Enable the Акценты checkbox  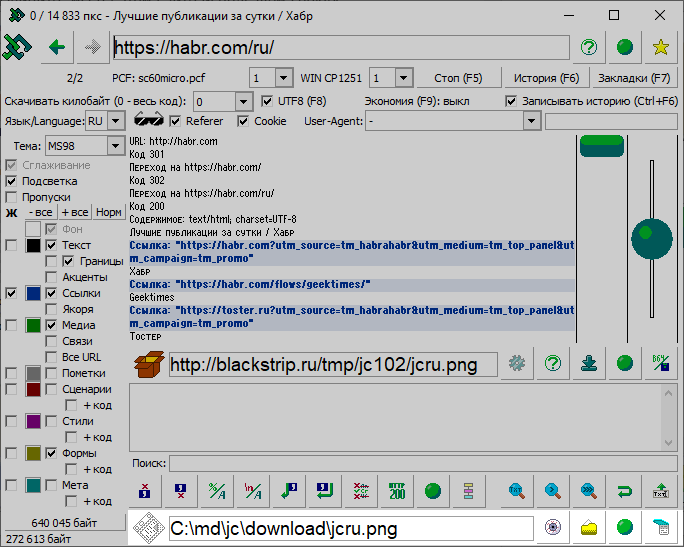pyautogui.click(x=51, y=277)
